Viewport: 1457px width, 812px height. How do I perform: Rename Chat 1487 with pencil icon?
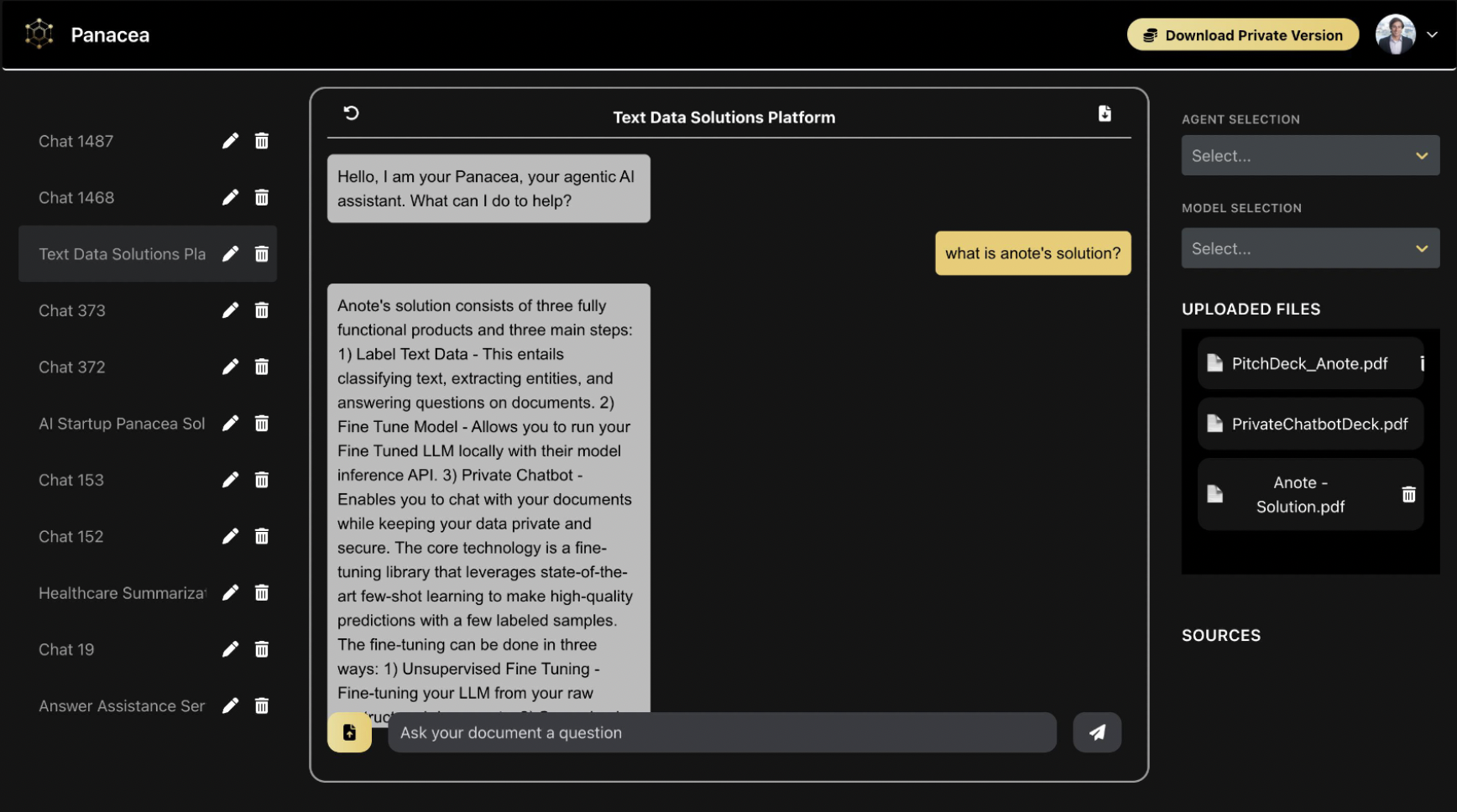pos(230,141)
